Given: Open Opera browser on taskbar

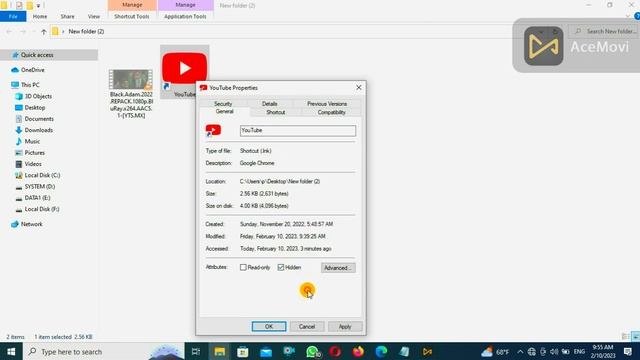Looking at the screenshot, I should [335, 351].
